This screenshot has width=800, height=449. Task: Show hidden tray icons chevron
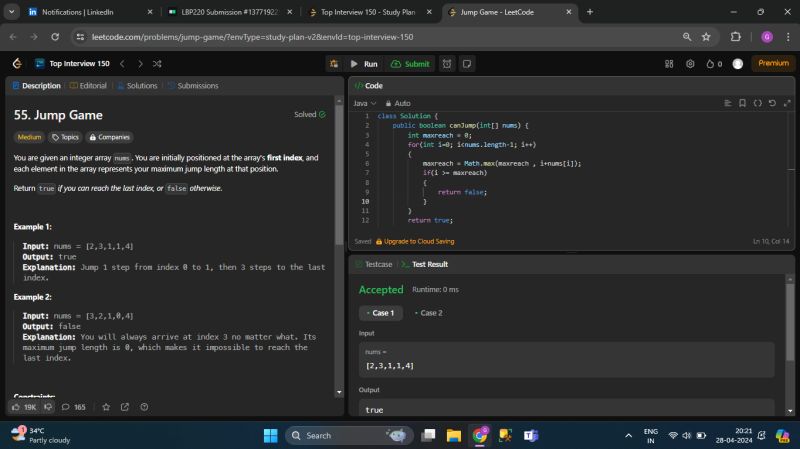tap(629, 435)
